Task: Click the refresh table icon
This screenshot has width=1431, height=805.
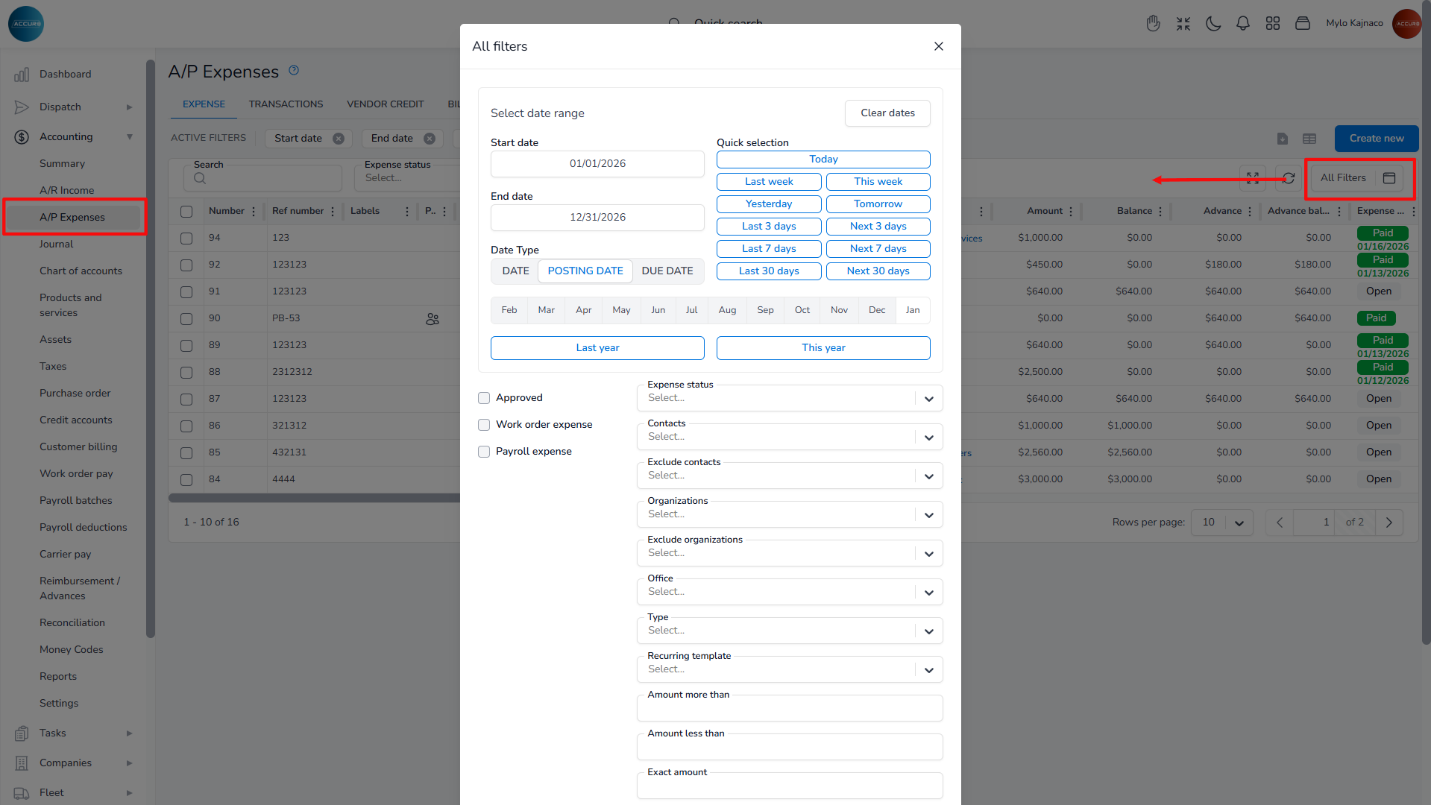Action: (x=1288, y=178)
